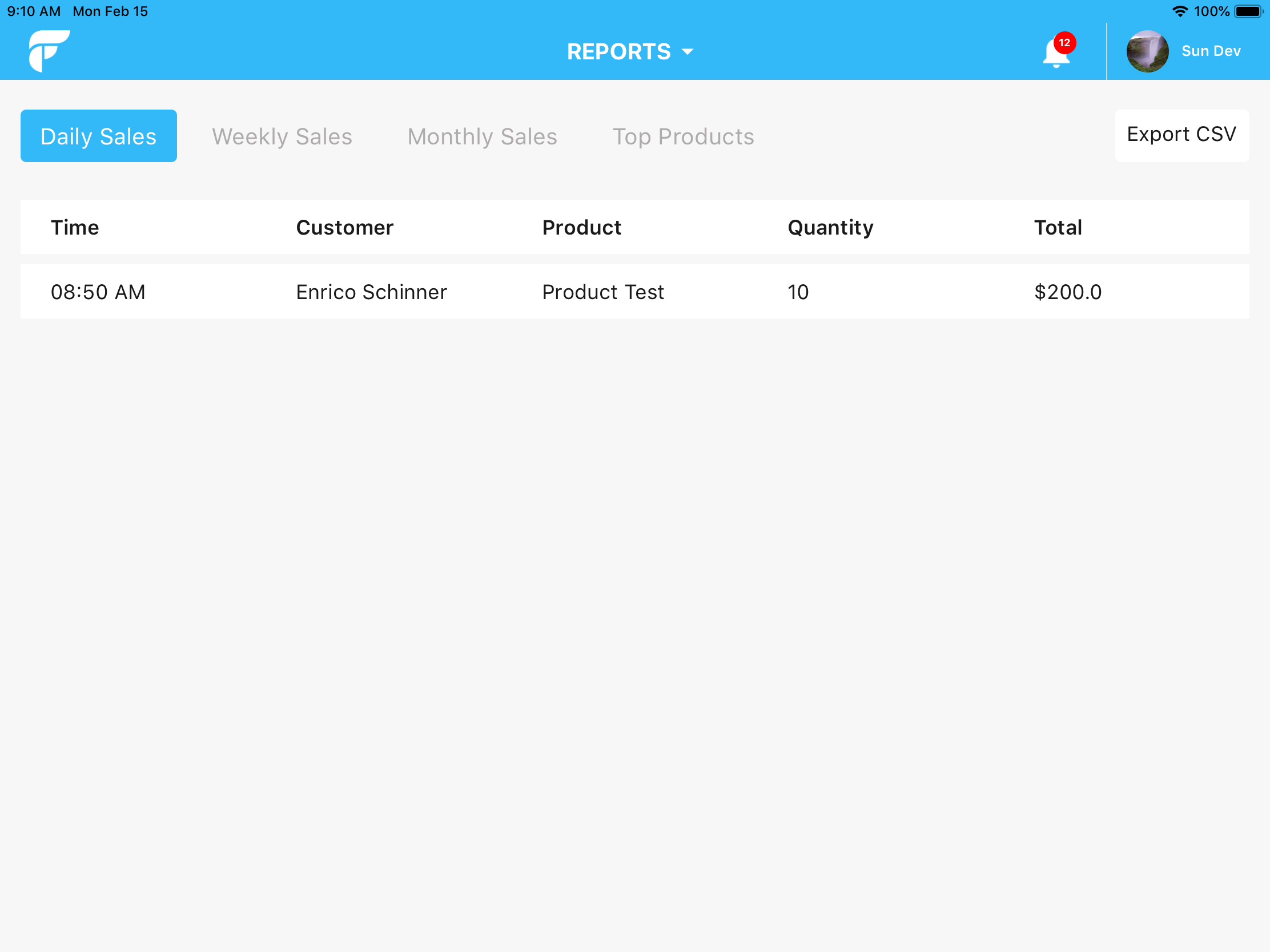Click the Quantity column header
The width and height of the screenshot is (1270, 952).
[x=830, y=228]
